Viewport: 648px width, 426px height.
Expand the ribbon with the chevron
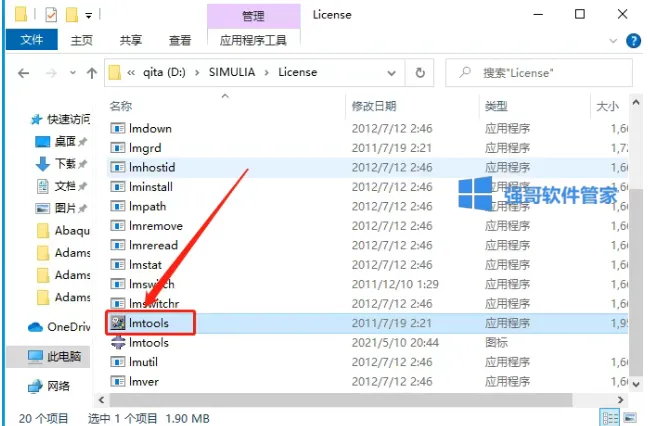613,40
